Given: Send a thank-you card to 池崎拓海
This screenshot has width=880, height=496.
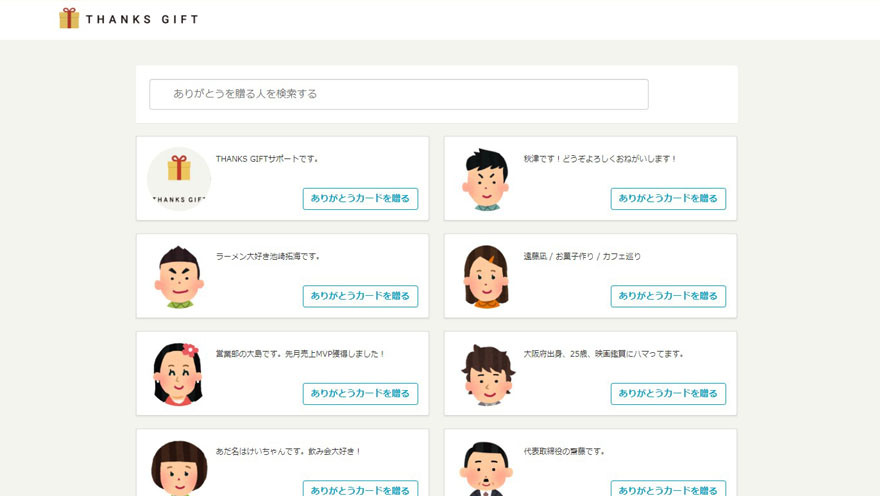Looking at the screenshot, I should click(360, 296).
